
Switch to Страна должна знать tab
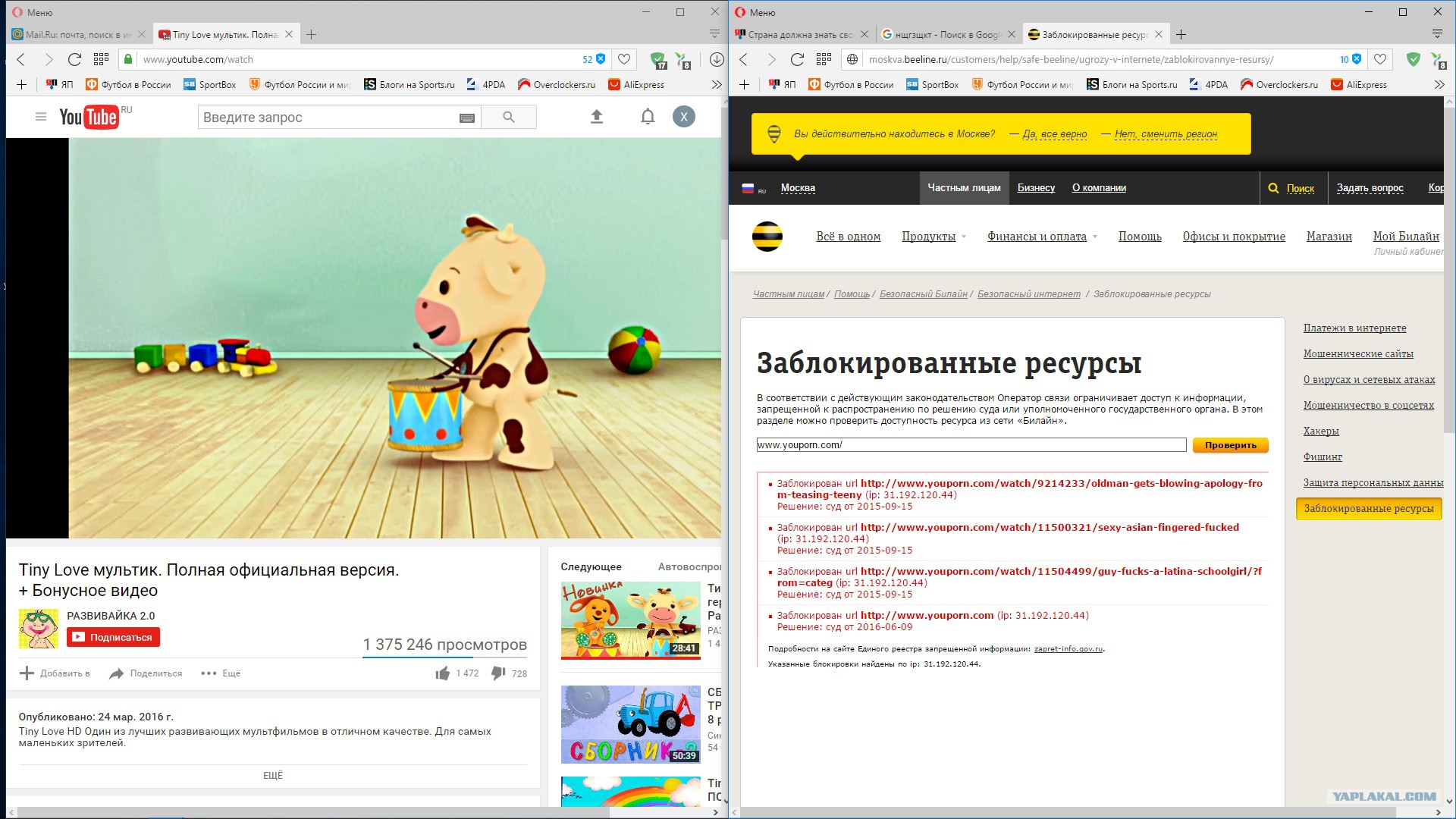click(x=802, y=34)
